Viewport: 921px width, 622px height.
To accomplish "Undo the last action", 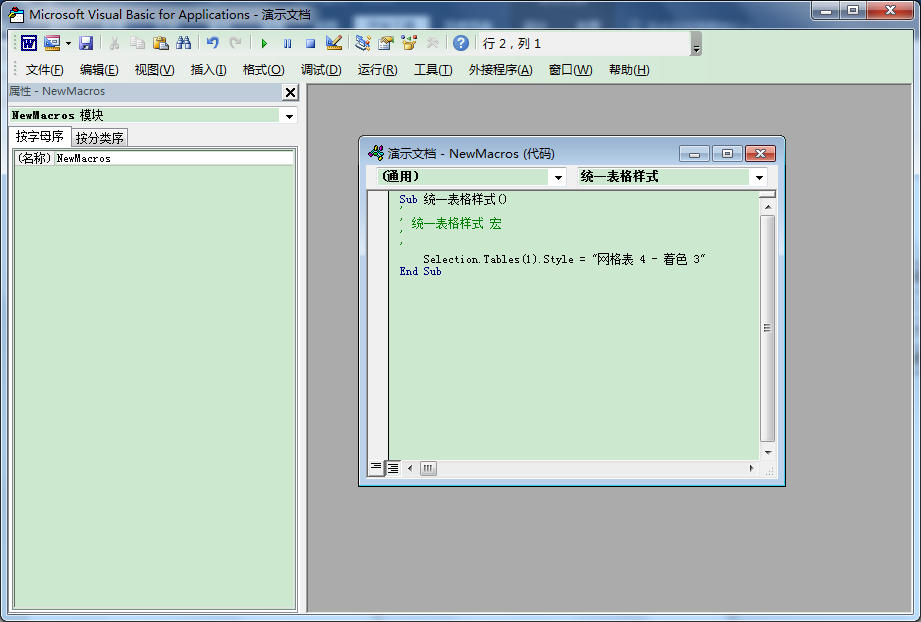I will click(213, 43).
